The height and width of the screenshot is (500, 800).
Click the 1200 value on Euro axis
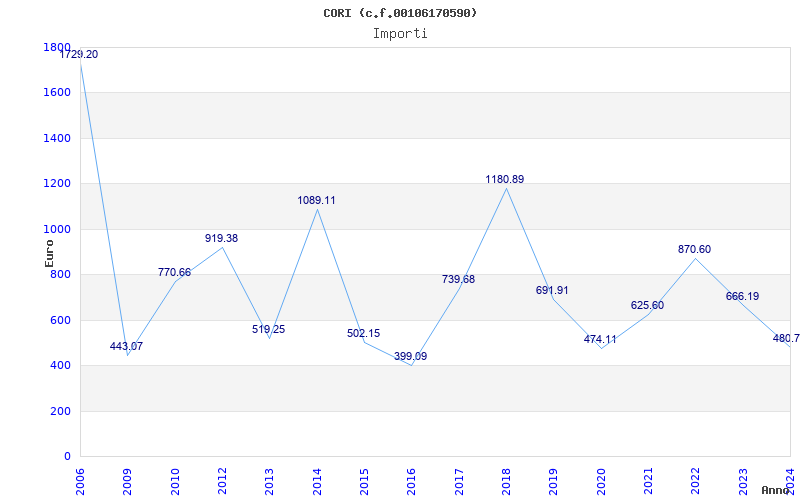pyautogui.click(x=57, y=184)
